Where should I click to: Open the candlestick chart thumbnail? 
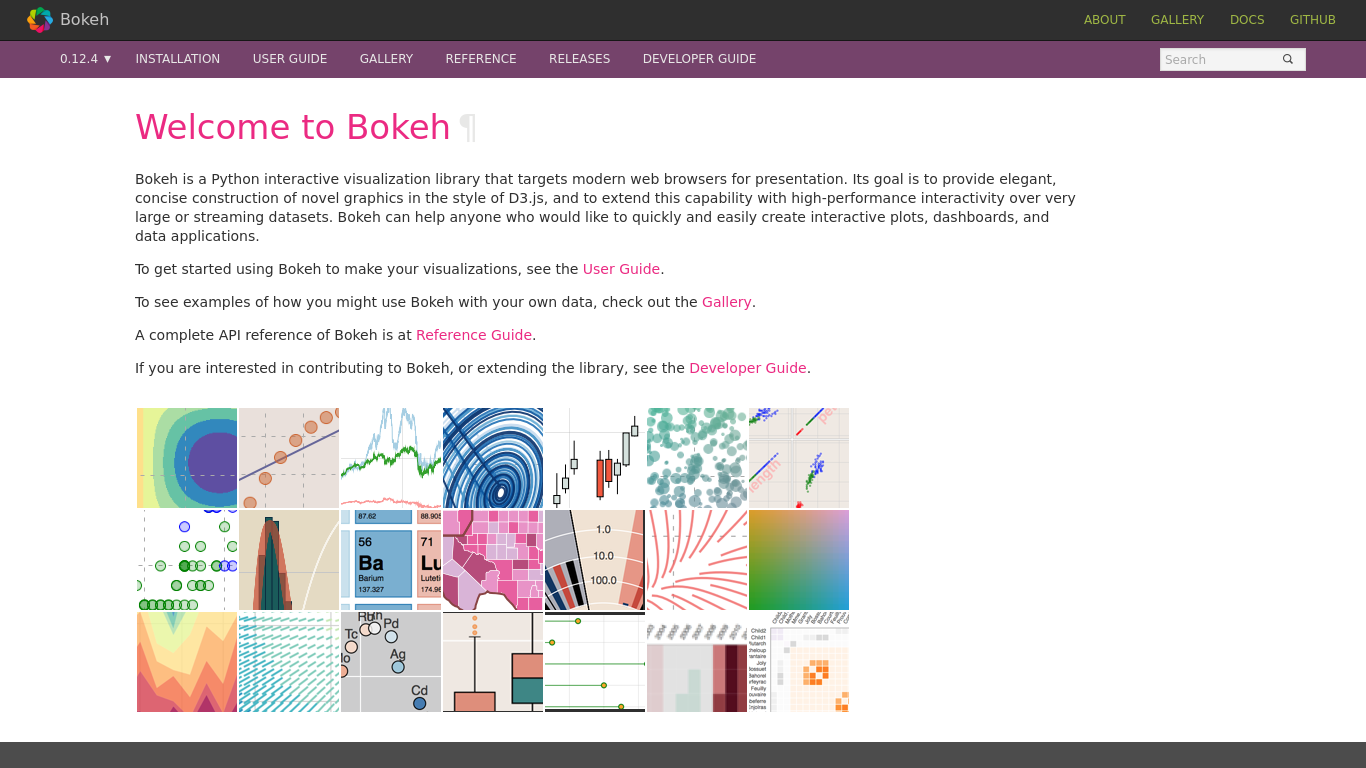click(x=595, y=458)
